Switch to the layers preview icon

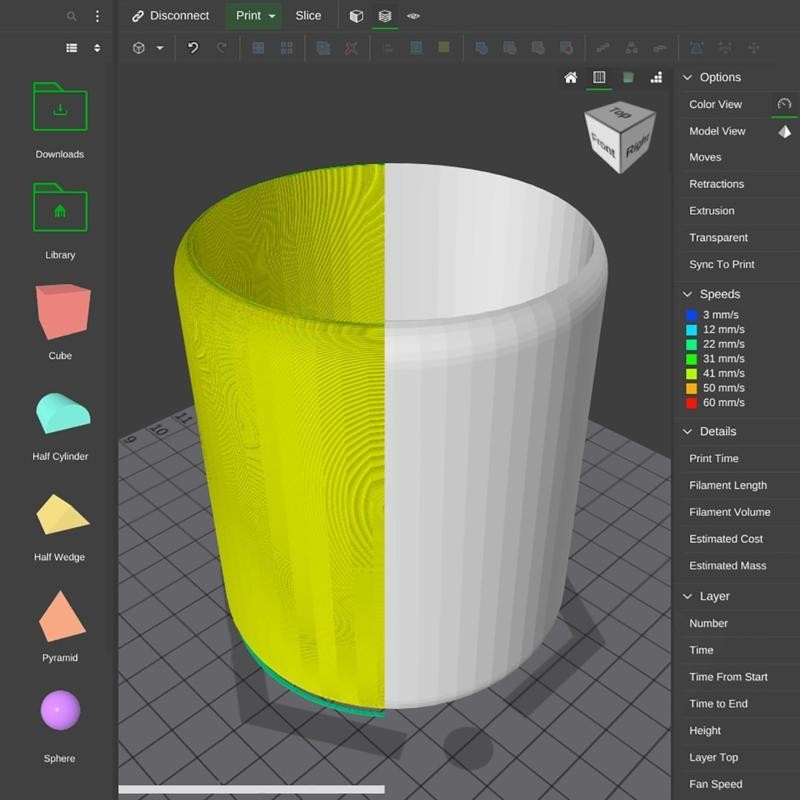click(384, 16)
